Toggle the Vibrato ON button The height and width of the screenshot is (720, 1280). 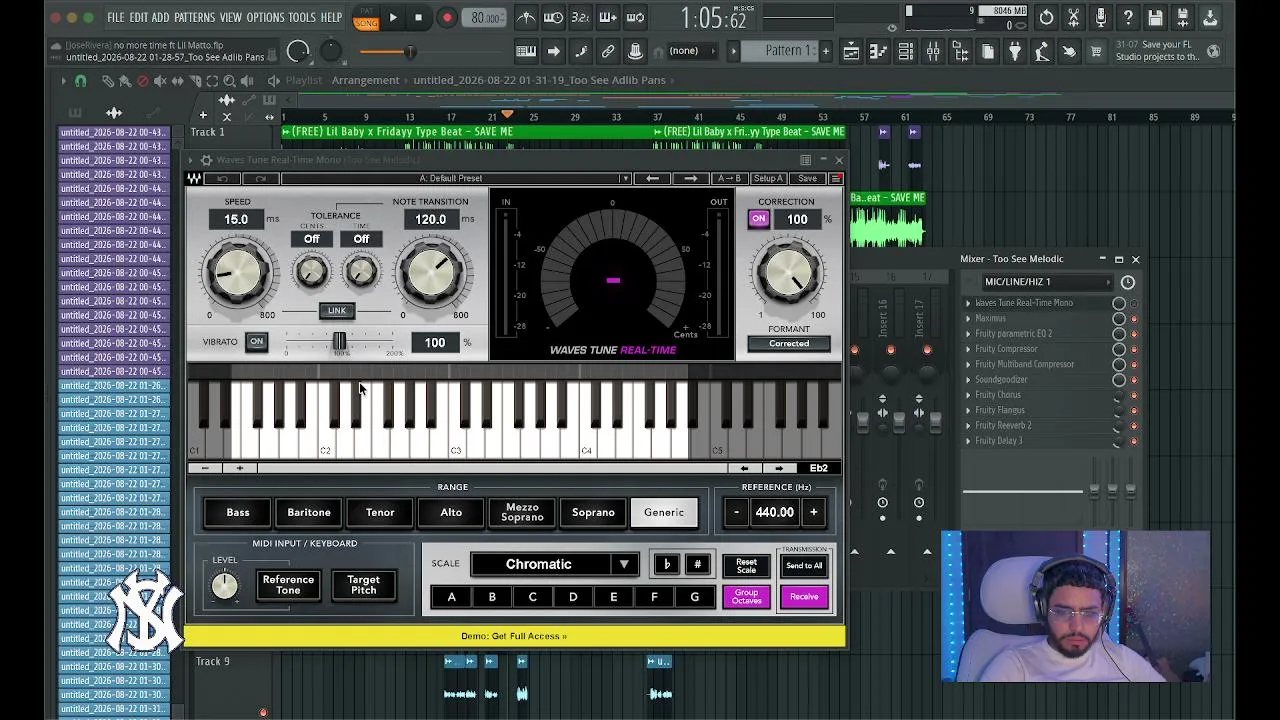coord(257,342)
